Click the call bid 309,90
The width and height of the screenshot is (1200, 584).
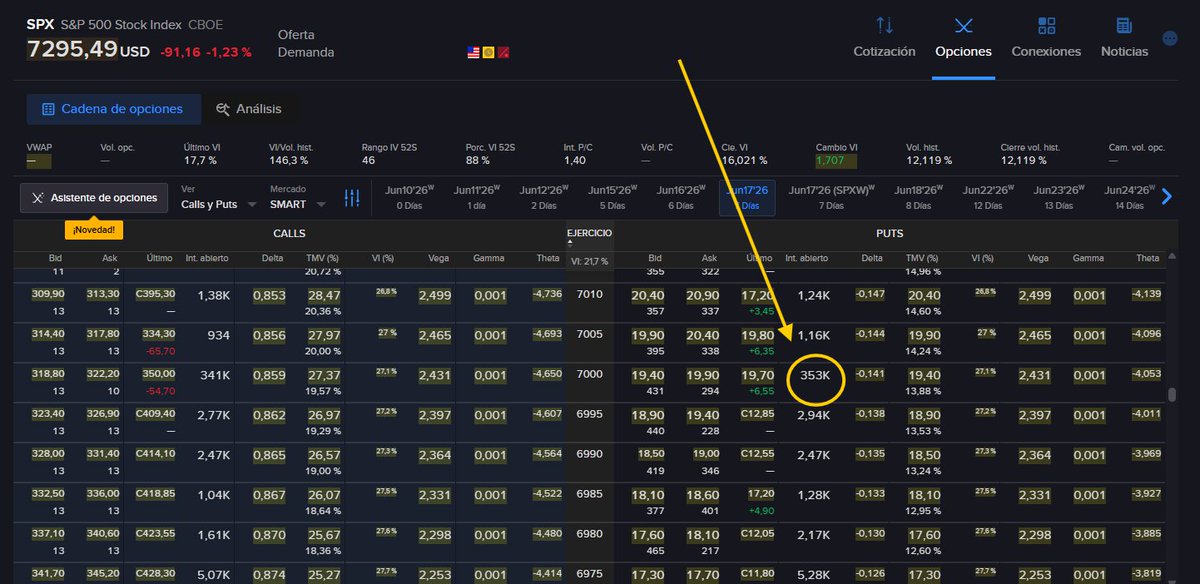click(48, 294)
